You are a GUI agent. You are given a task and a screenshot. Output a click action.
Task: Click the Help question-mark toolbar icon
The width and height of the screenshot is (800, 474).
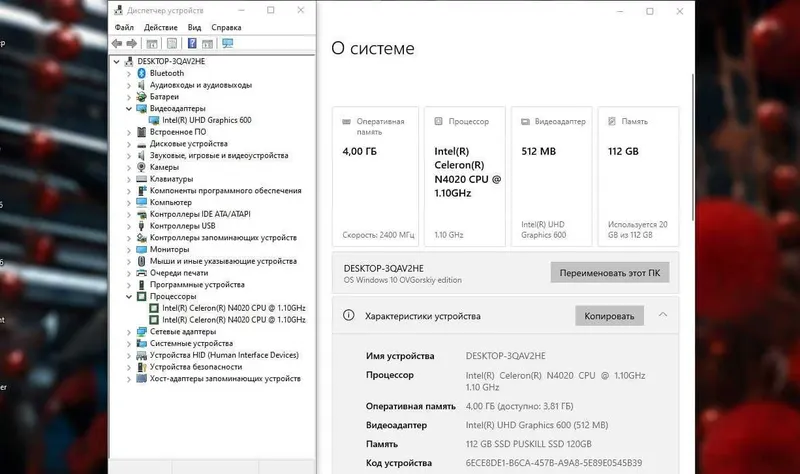[192, 43]
